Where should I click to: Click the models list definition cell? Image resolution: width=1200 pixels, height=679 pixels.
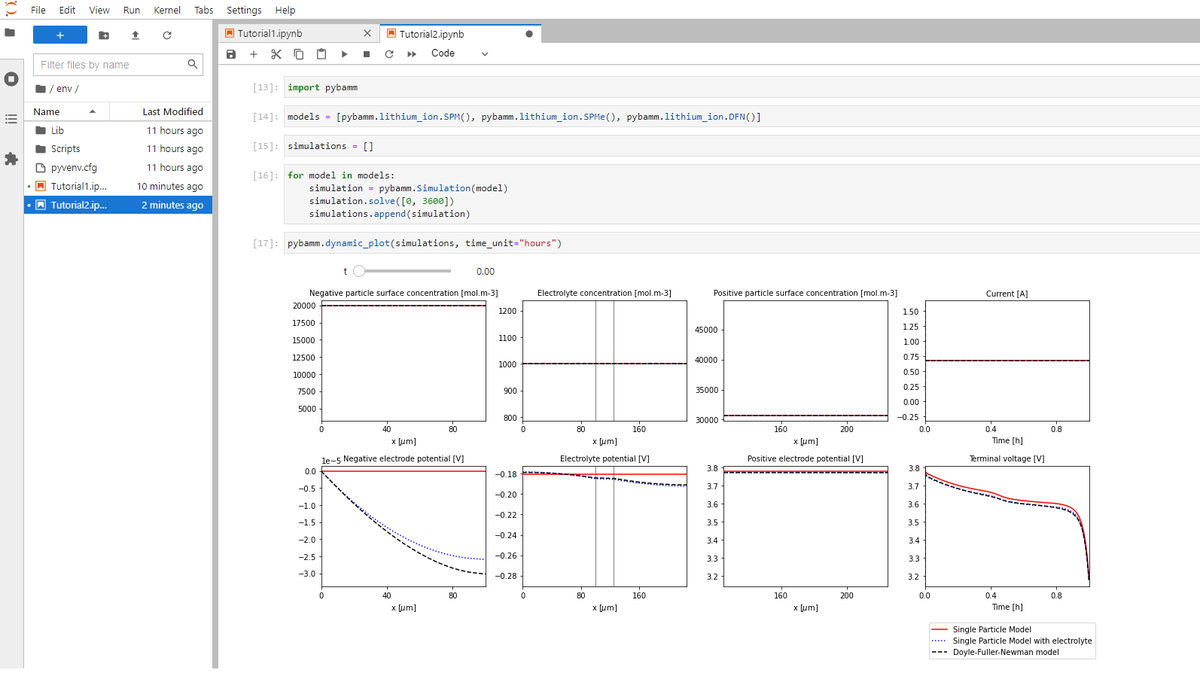click(743, 116)
